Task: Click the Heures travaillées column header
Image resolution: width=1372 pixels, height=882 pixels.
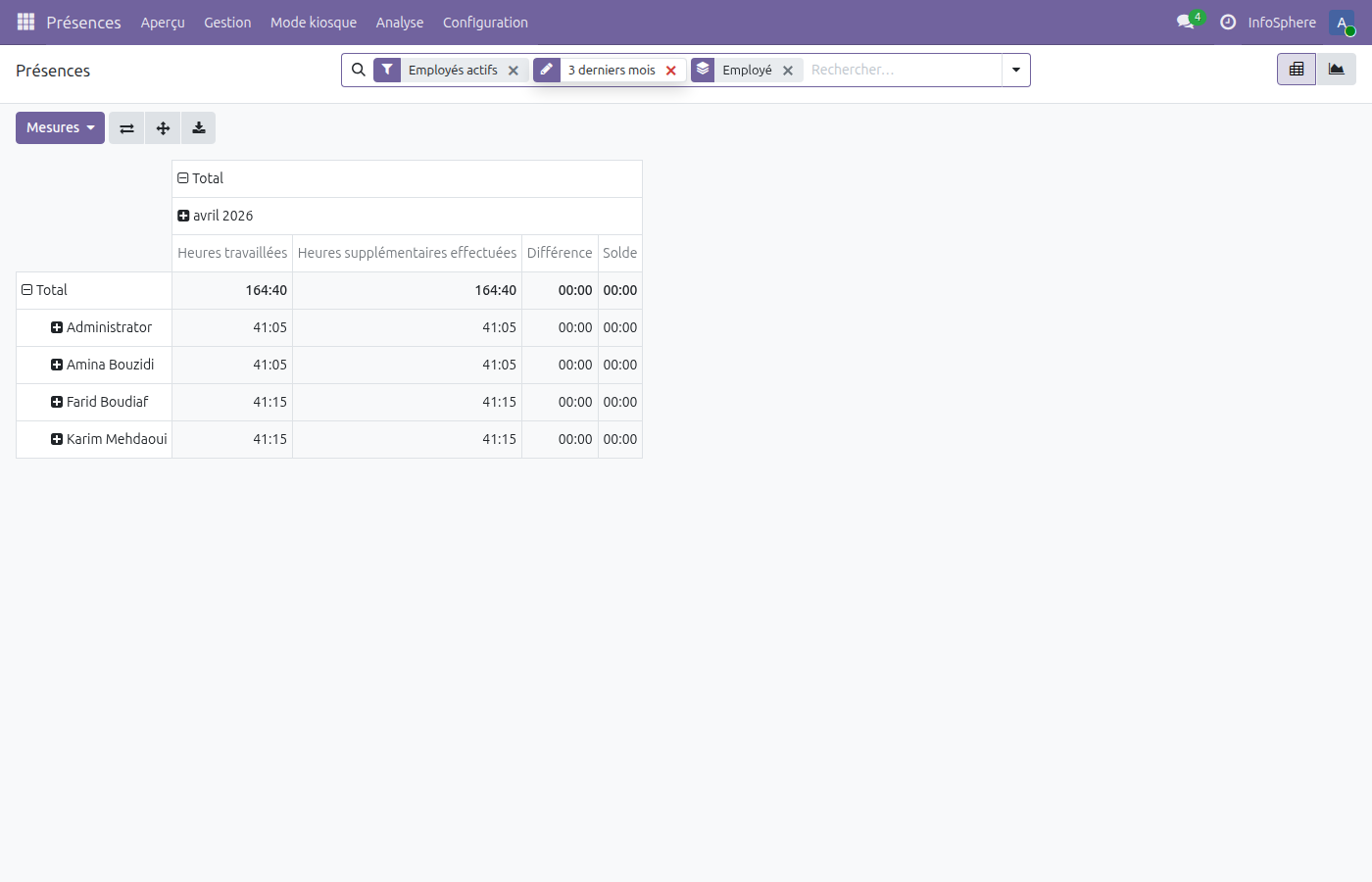Action: click(x=232, y=253)
